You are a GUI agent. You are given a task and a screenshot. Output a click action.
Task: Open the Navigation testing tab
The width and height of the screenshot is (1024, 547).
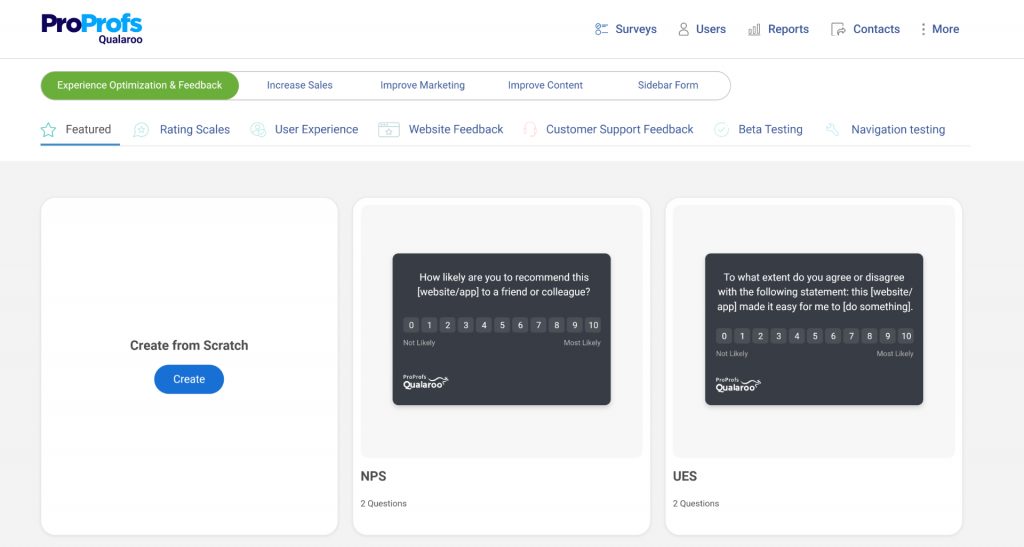point(886,130)
